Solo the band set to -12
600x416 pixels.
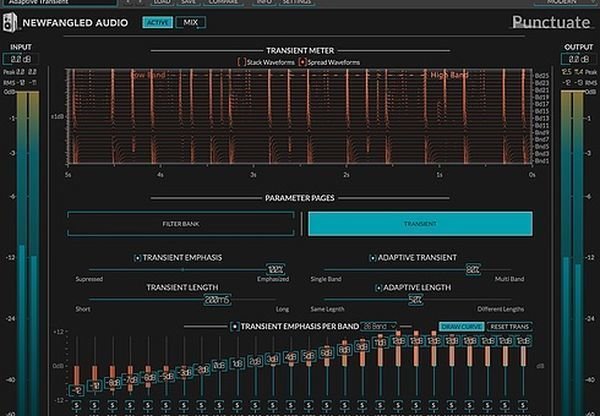[x=76, y=405]
